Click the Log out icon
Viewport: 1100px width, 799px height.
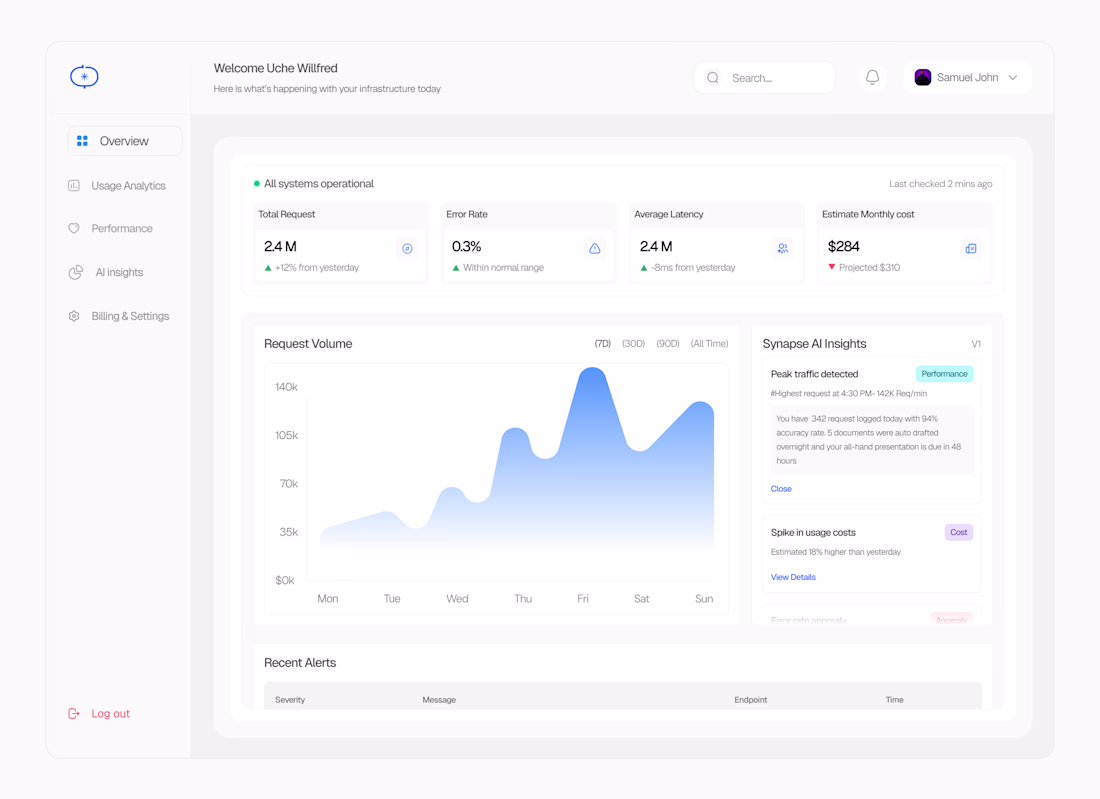pyautogui.click(x=74, y=713)
